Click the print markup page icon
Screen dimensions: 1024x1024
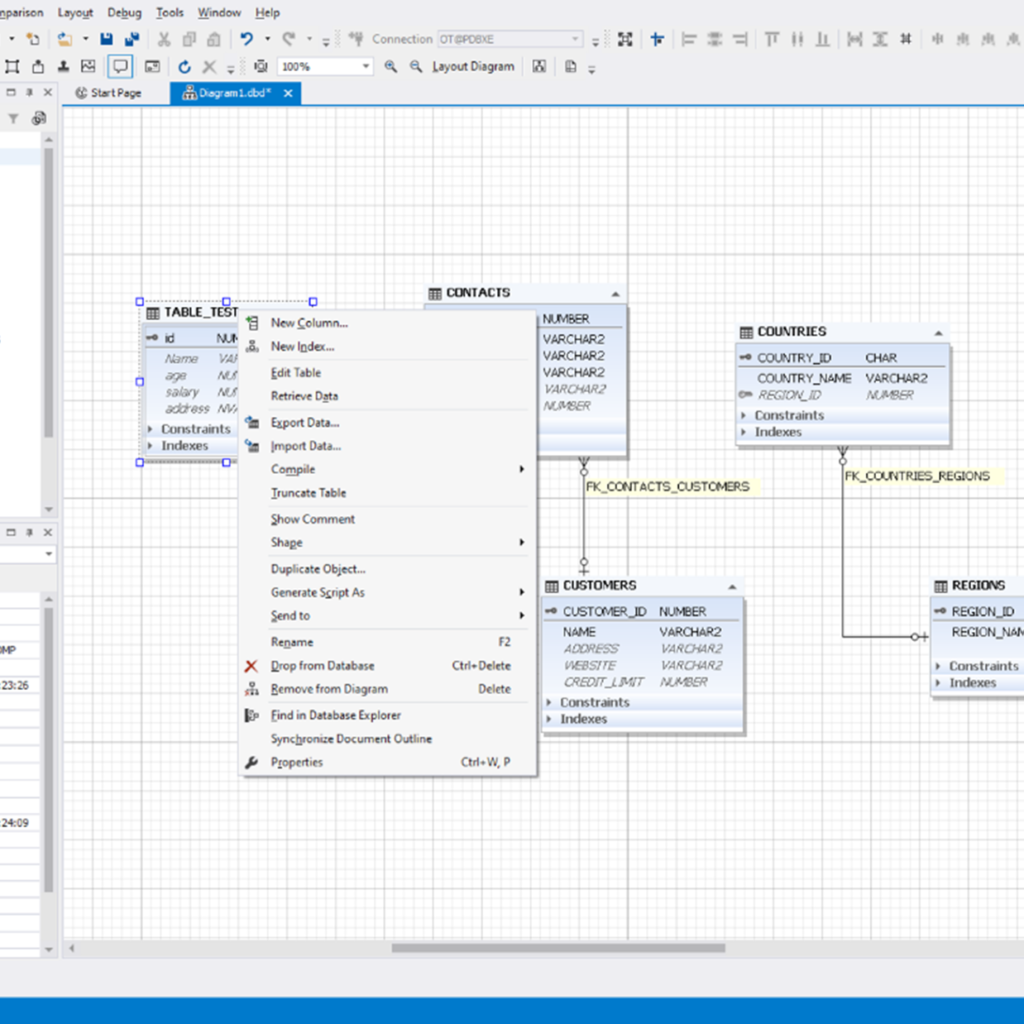pos(571,67)
